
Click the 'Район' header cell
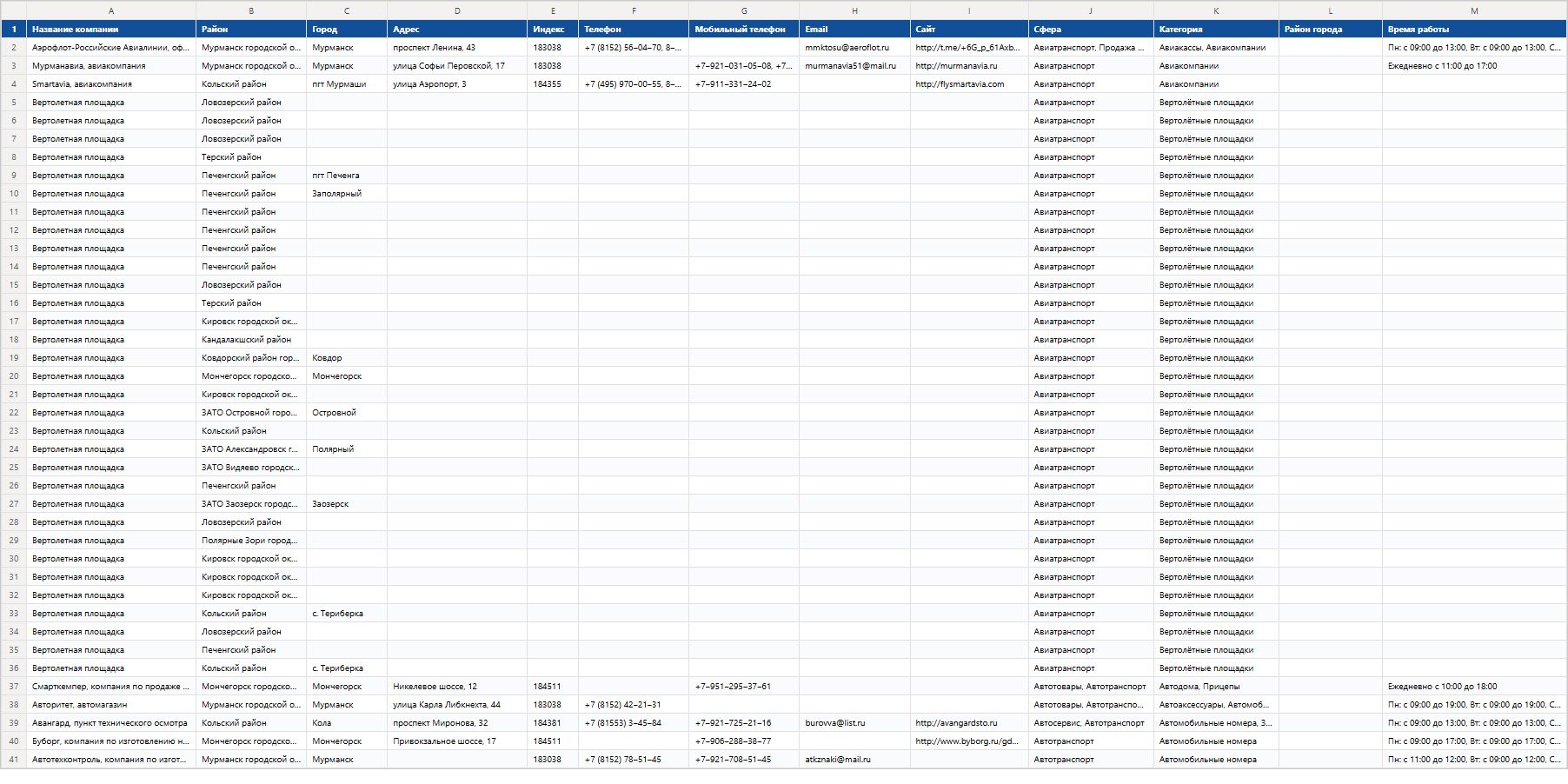[x=251, y=29]
